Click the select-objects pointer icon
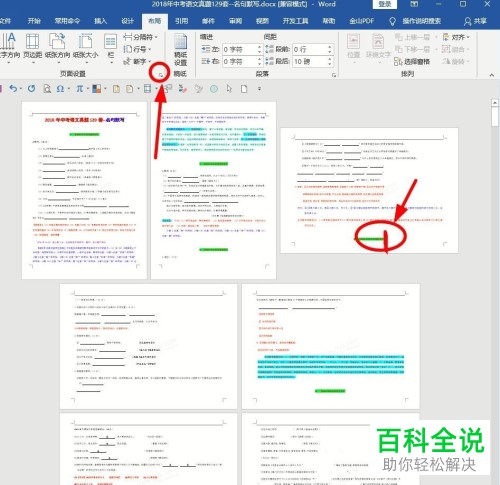The width and height of the screenshot is (500, 485). pos(229,89)
